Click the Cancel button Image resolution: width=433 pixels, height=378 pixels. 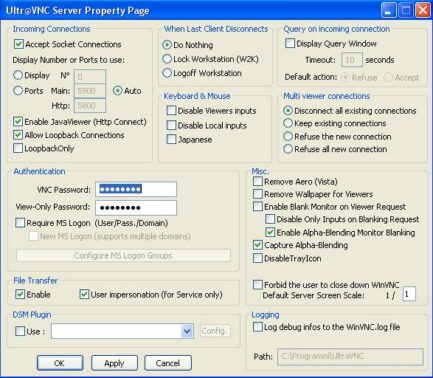pyautogui.click(x=168, y=363)
